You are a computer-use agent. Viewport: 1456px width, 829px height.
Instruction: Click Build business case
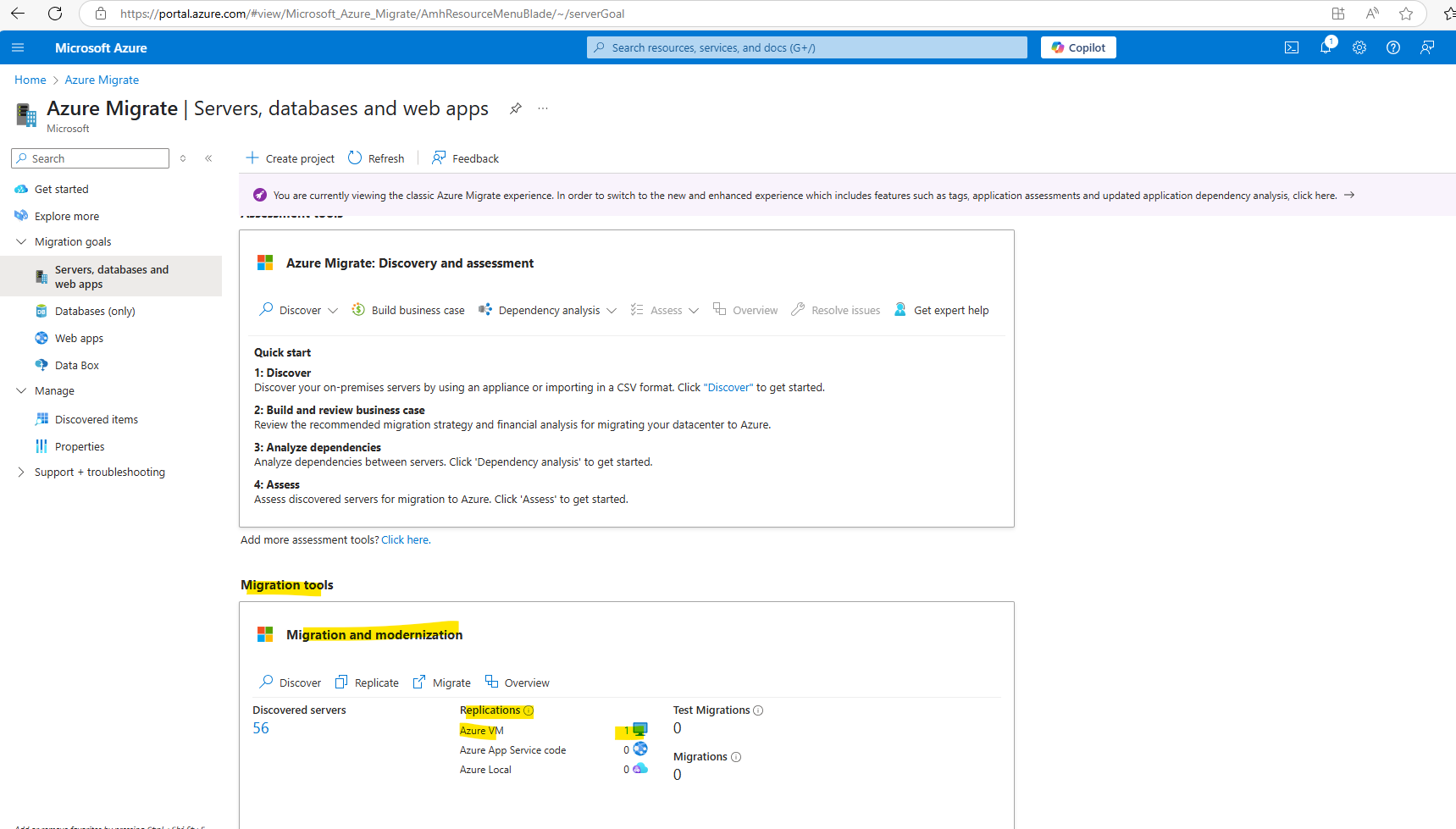pos(408,310)
